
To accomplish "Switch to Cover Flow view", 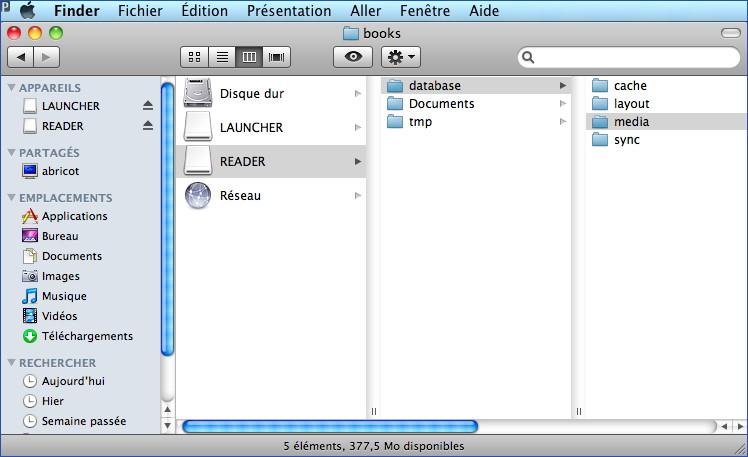I will (x=277, y=57).
